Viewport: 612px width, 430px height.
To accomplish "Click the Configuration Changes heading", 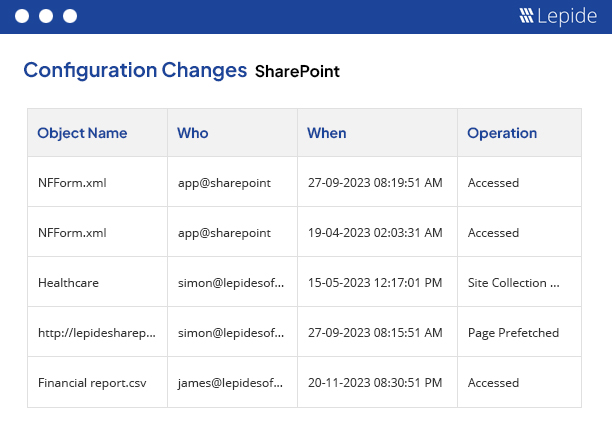I will click(135, 70).
